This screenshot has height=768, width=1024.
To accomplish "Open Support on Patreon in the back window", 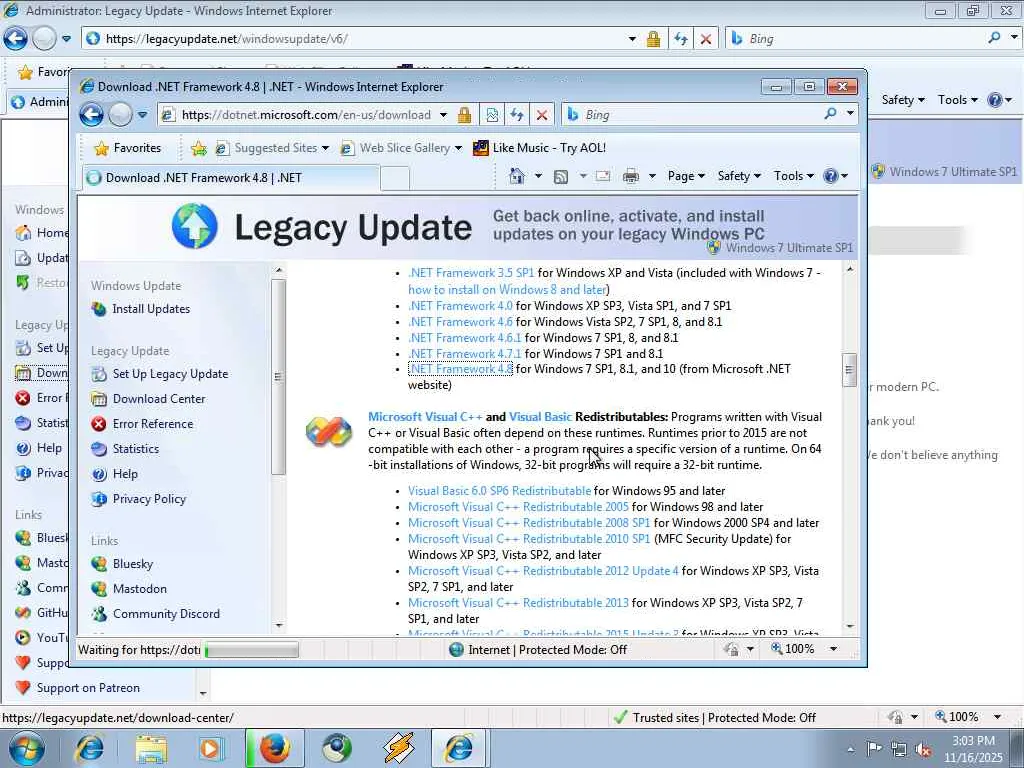I will click(88, 688).
